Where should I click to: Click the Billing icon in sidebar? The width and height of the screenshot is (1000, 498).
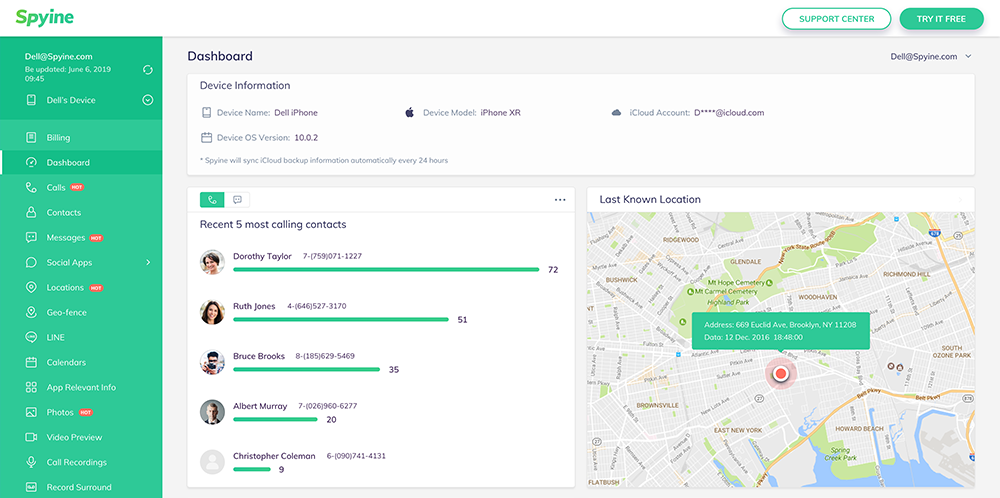pos(31,138)
